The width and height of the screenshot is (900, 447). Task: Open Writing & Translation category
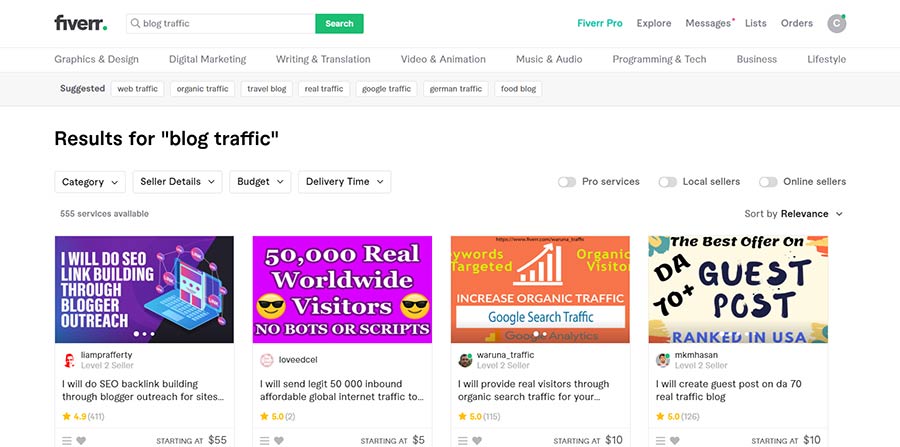[323, 59]
